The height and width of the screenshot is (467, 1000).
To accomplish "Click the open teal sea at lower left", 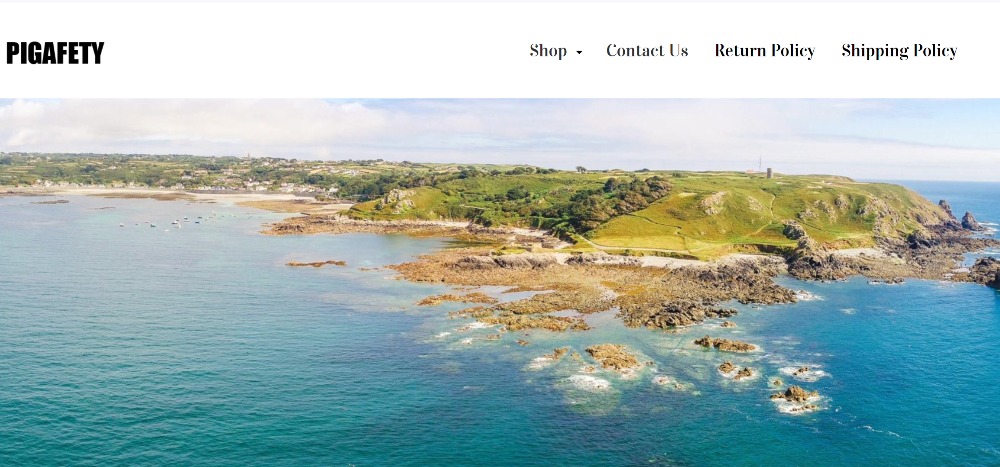I will (x=159, y=383).
